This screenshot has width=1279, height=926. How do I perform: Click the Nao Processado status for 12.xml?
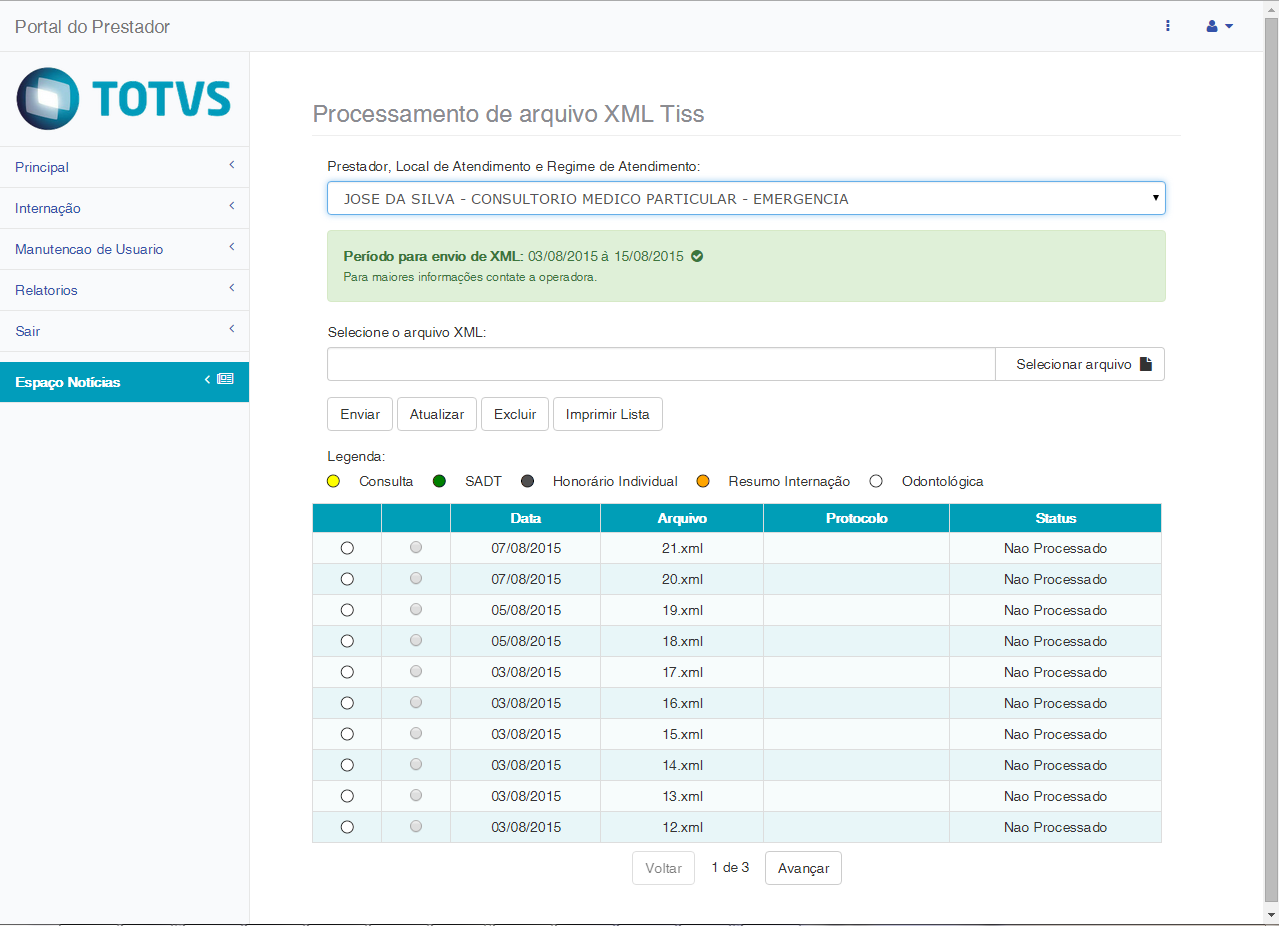coord(1056,827)
